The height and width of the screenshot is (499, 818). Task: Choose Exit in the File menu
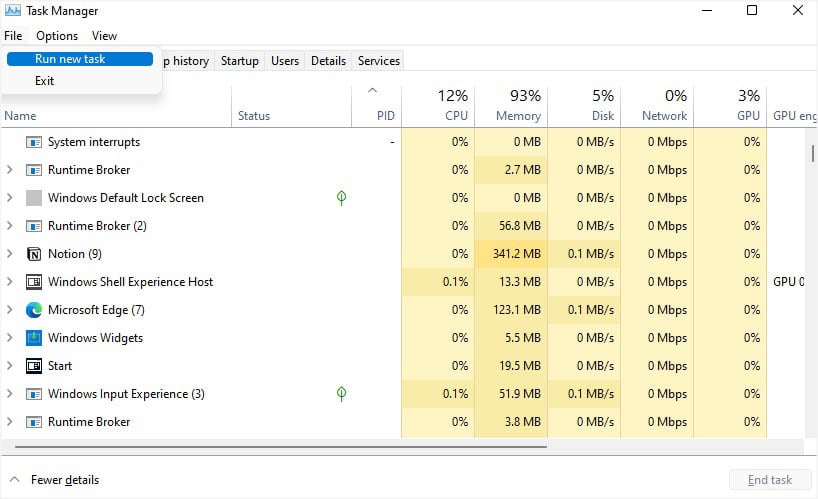(44, 81)
